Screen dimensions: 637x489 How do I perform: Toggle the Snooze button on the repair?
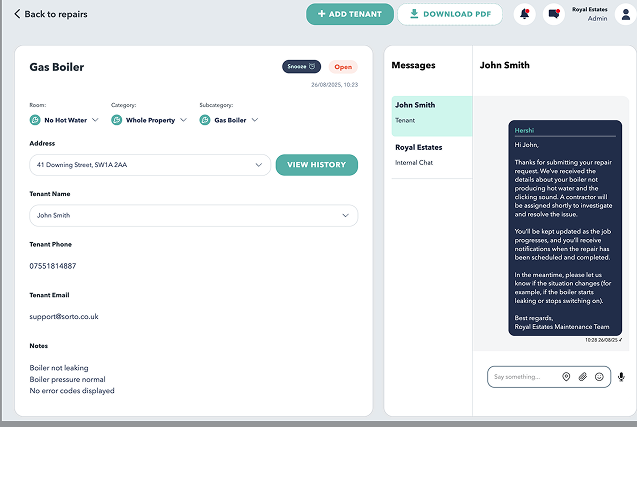click(x=301, y=67)
